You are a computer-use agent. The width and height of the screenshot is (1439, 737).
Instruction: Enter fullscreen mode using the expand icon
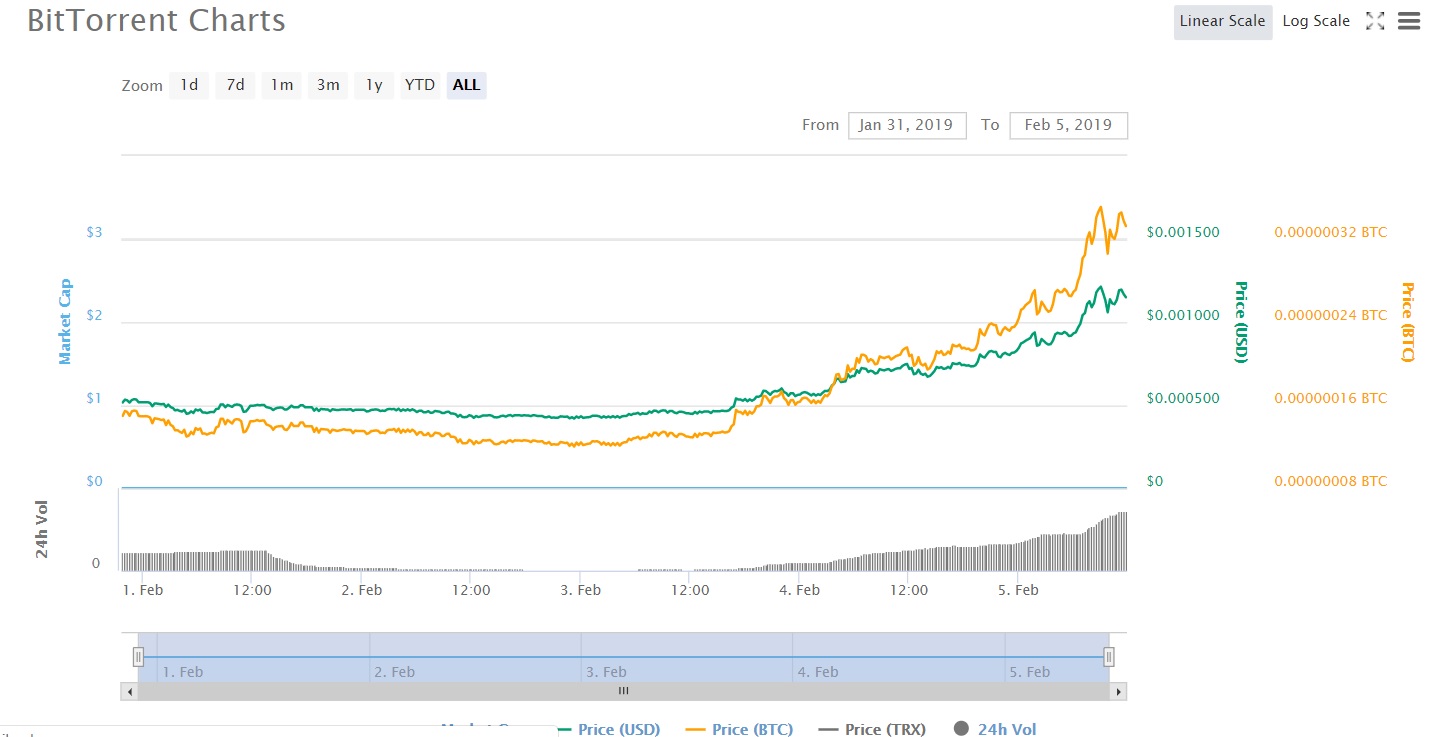[1375, 21]
